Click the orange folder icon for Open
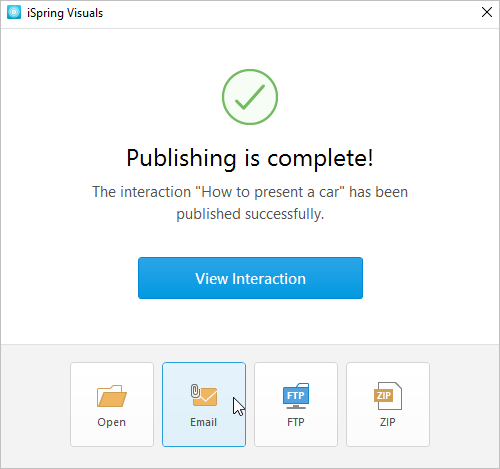This screenshot has width=500, height=469. click(112, 396)
